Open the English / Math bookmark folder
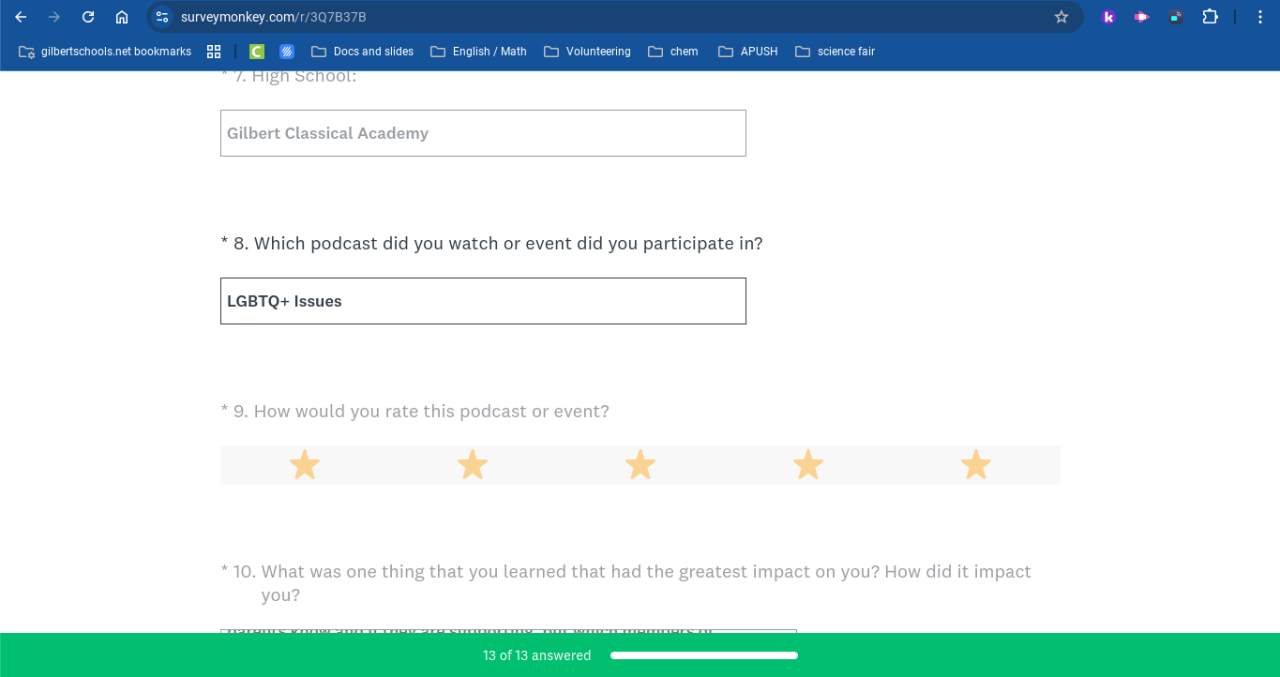This screenshot has height=677, width=1280. [478, 51]
